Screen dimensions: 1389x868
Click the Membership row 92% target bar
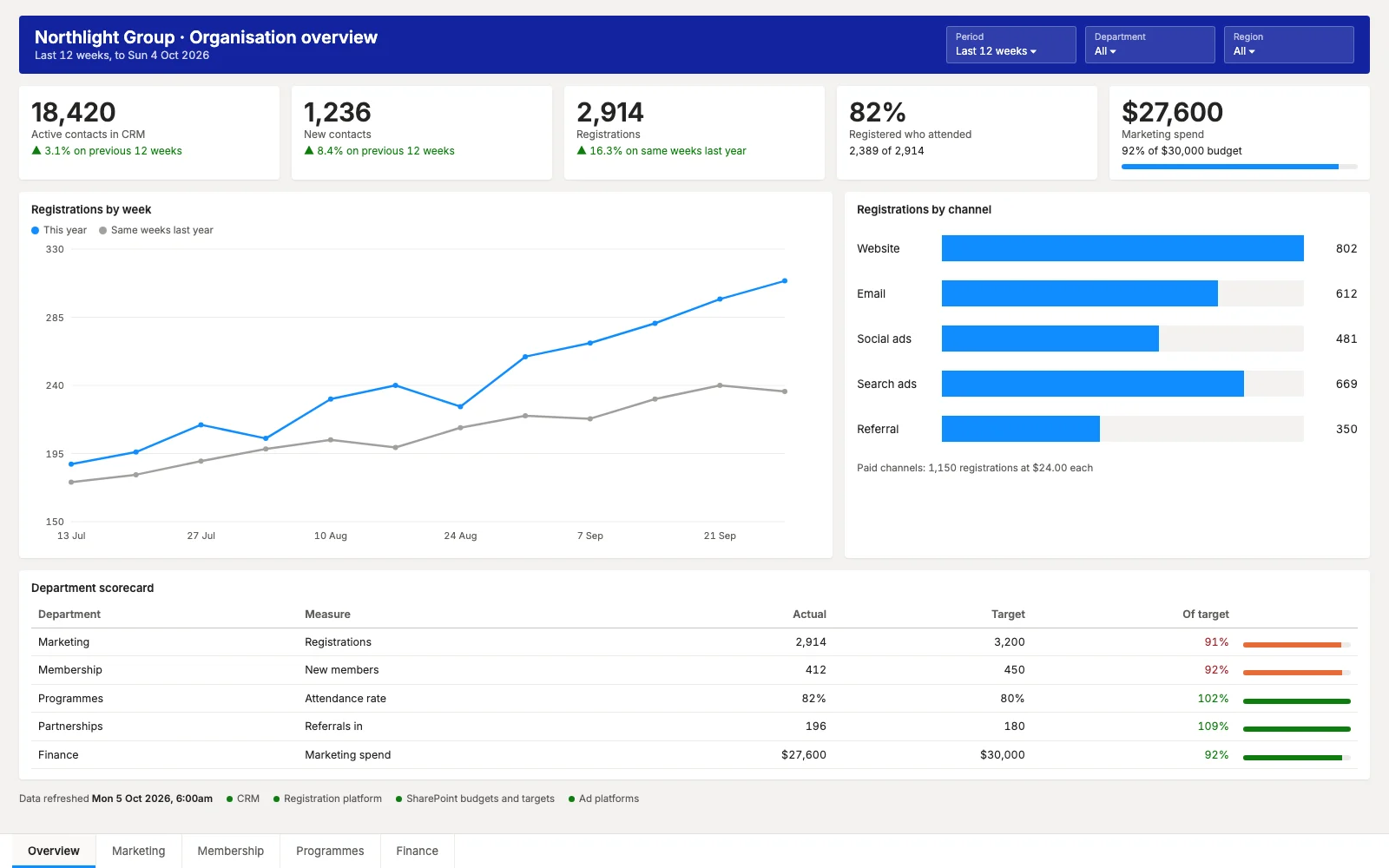(1296, 673)
